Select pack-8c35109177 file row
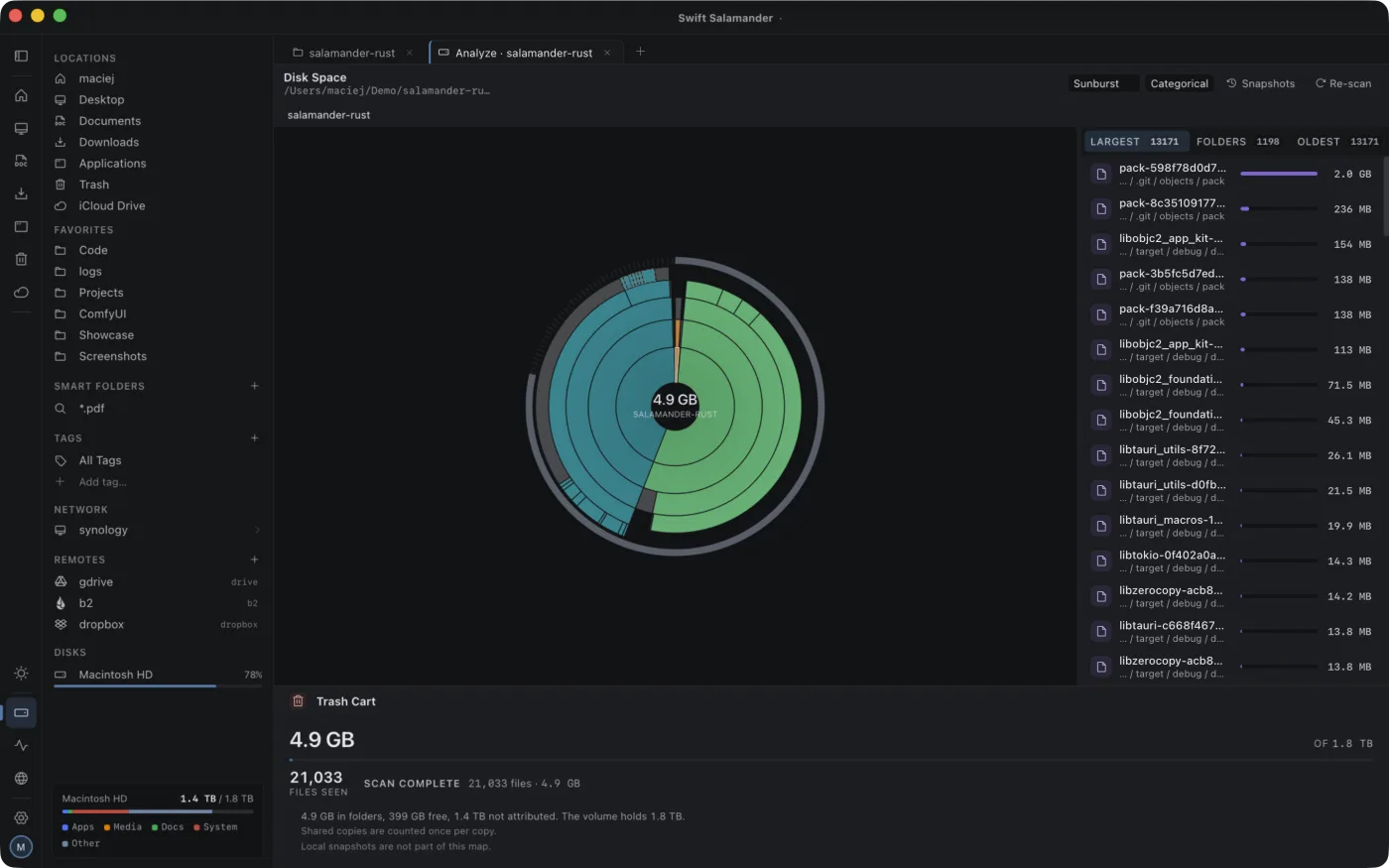This screenshot has height=868, width=1389. pos(1231,209)
